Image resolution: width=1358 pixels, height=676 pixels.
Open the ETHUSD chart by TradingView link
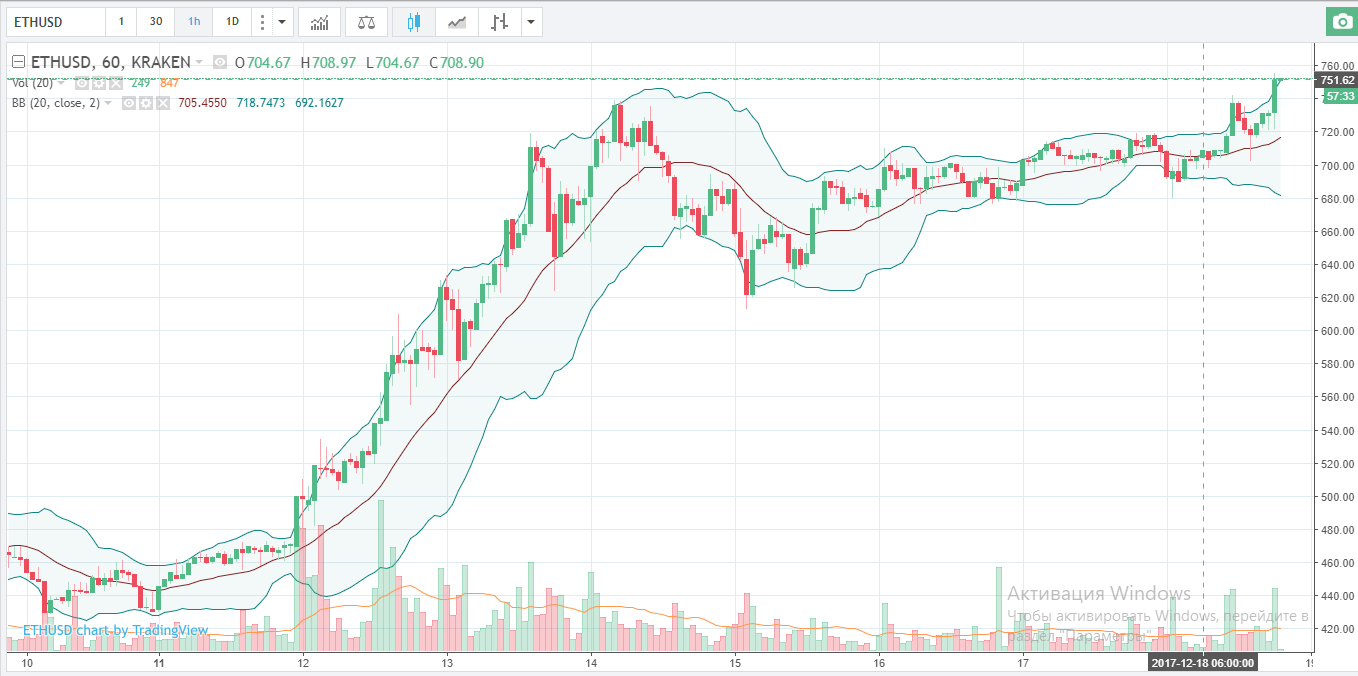click(115, 630)
